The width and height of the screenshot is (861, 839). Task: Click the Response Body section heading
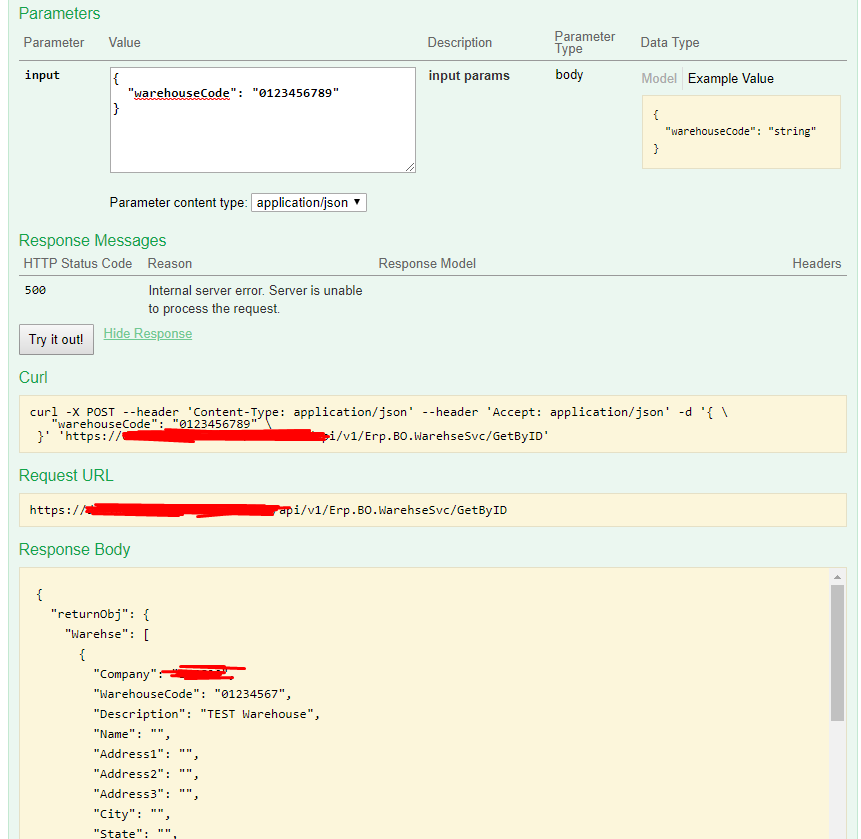click(75, 549)
